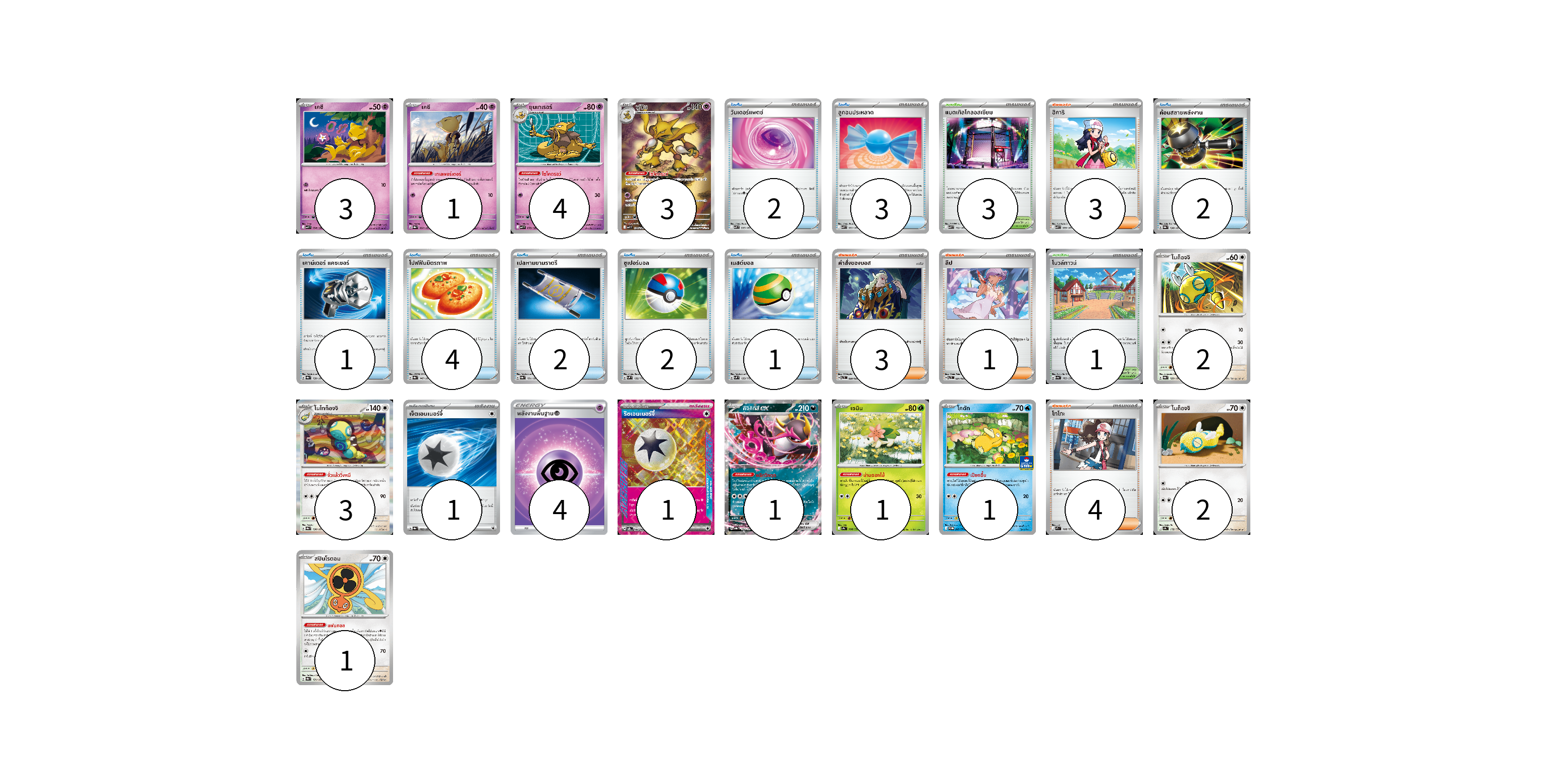Open the basic Psychic Energy card
This screenshot has width=1547, height=784.
coord(559,467)
